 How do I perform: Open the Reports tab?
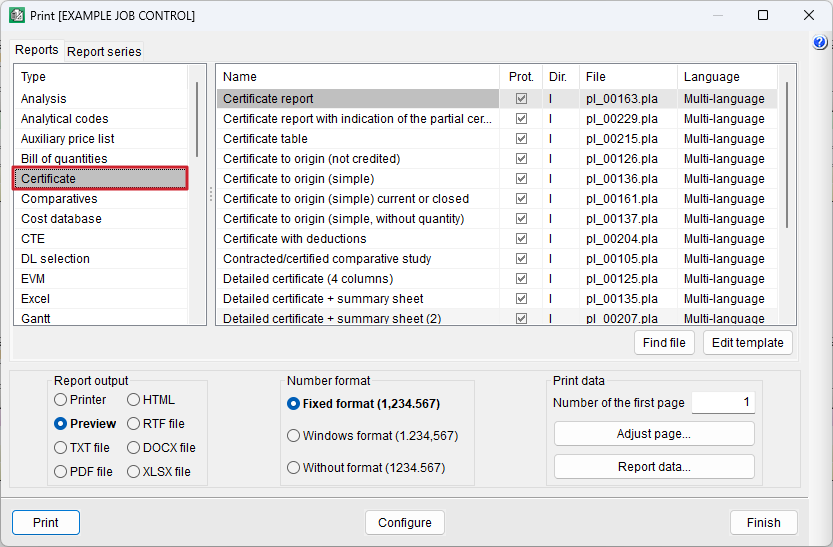[x=36, y=50]
